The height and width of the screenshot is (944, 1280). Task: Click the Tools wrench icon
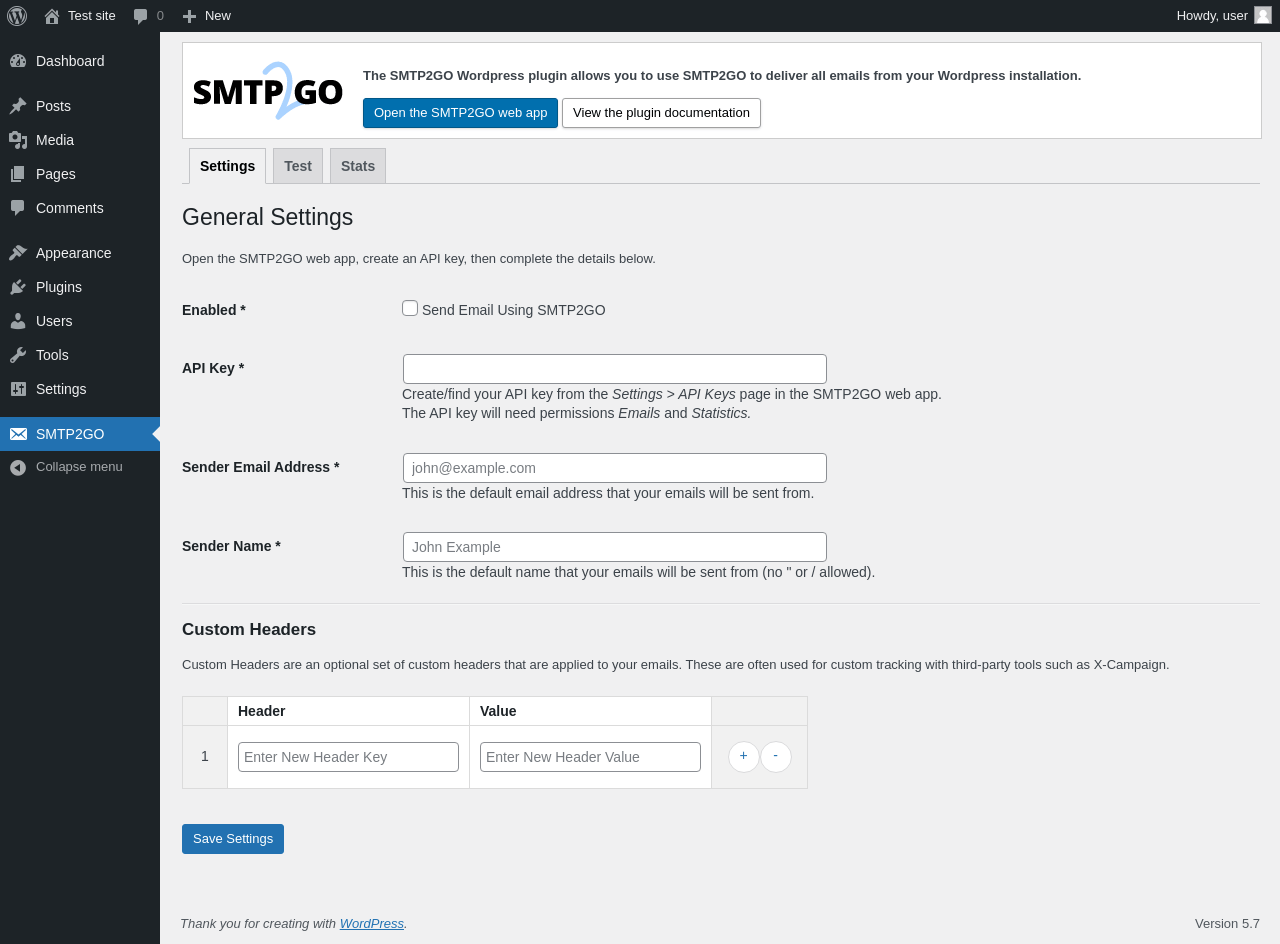18,355
